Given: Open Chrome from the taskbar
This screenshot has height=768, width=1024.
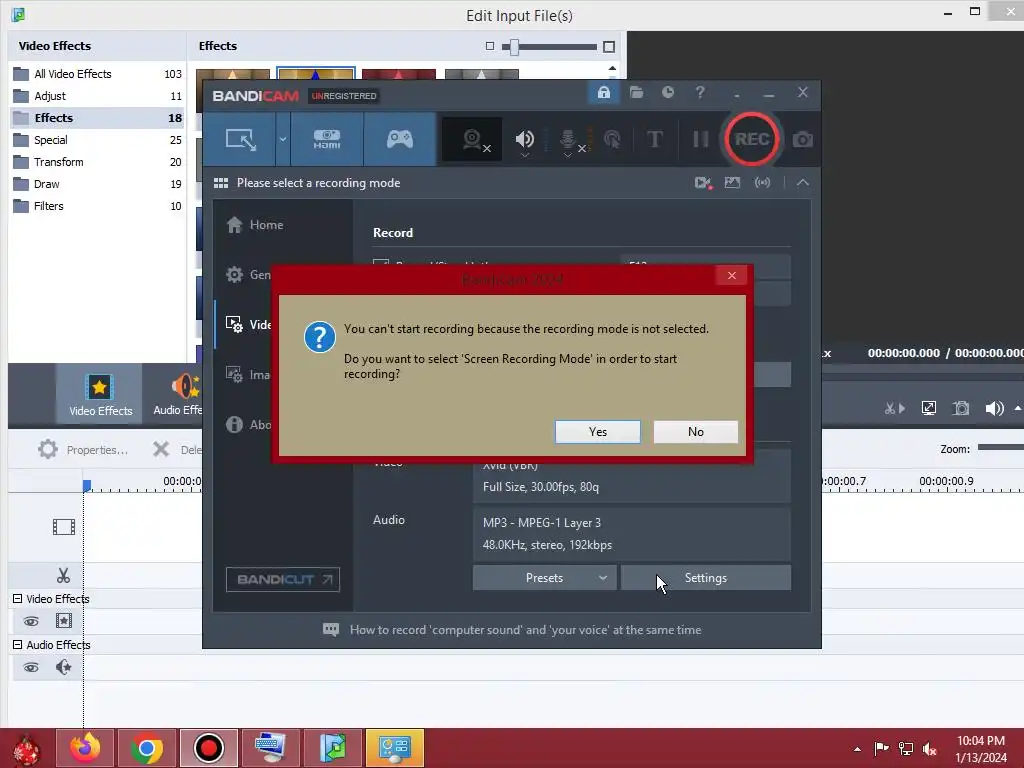Looking at the screenshot, I should coord(146,748).
